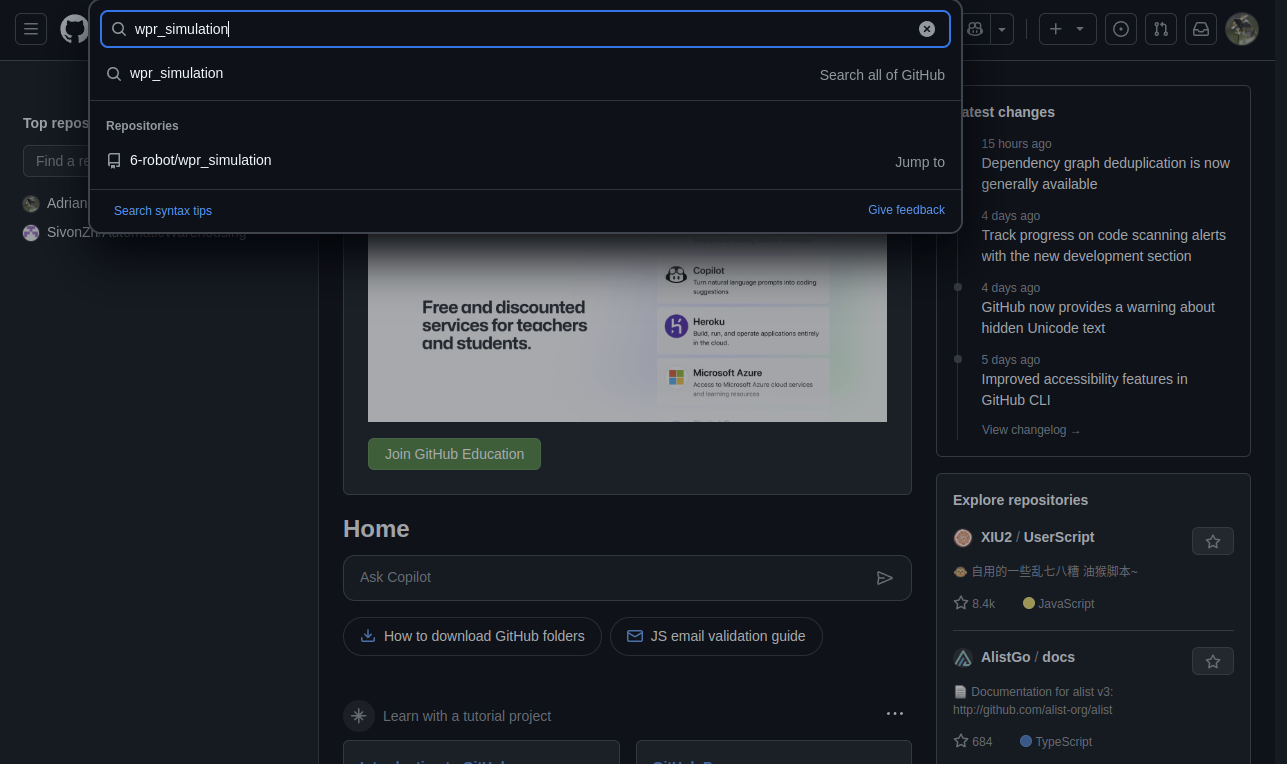Click the Heroku card in banner

743,329
